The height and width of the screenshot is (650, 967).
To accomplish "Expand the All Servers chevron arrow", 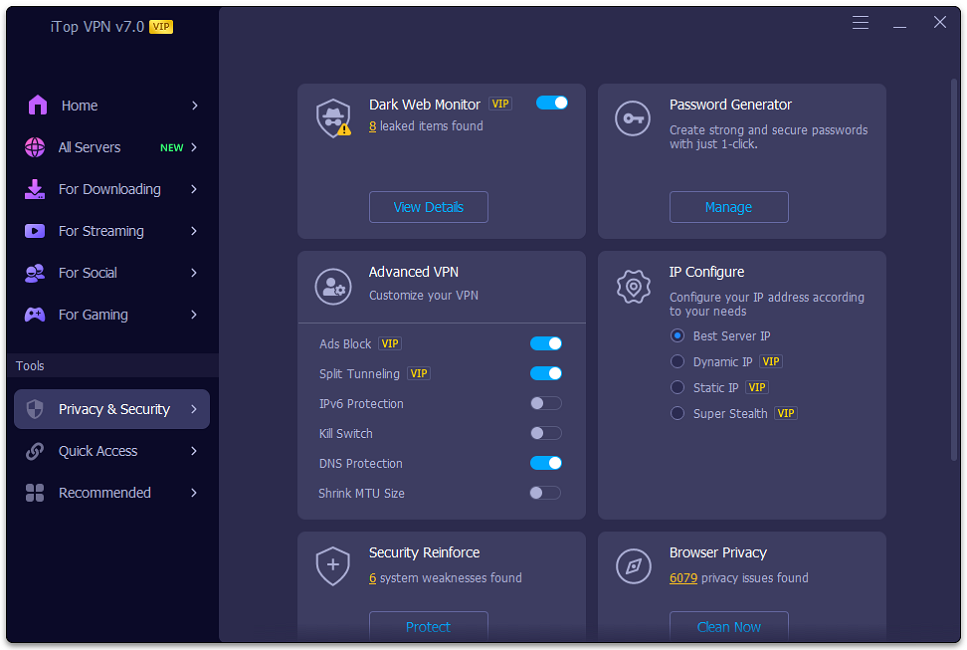I will pyautogui.click(x=194, y=147).
